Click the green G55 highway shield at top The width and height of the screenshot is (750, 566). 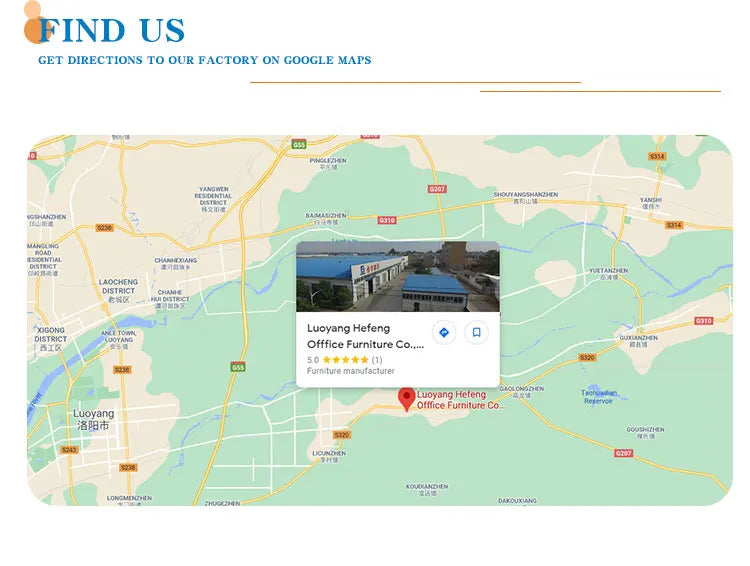click(299, 144)
